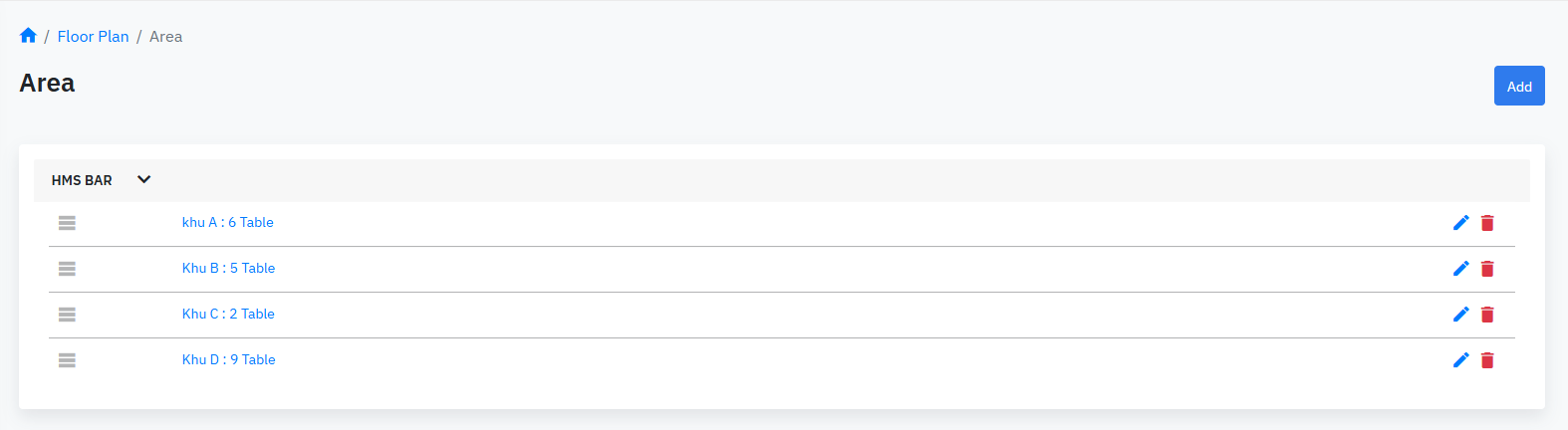The image size is (1568, 430).
Task: Open Khu B : 5 Table link
Action: [228, 269]
